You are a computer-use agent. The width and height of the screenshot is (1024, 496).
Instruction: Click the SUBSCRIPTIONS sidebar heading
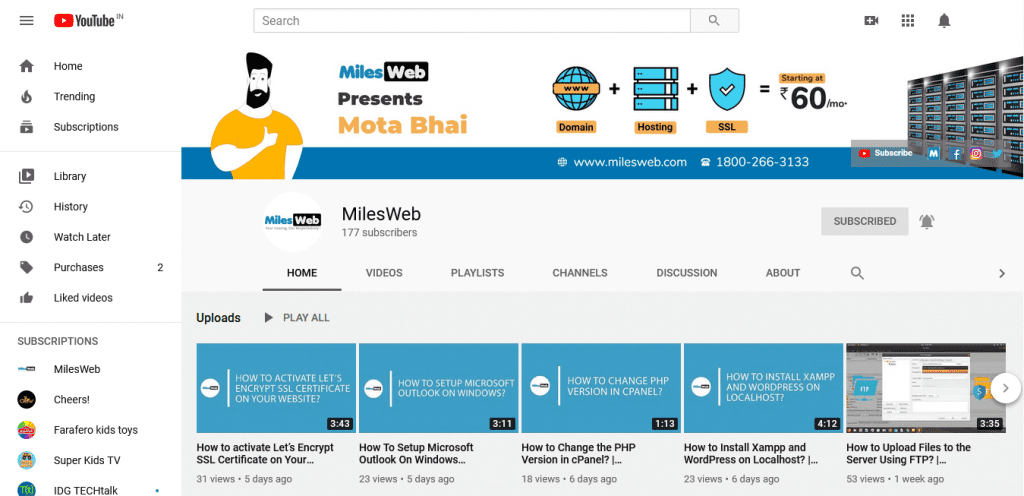pos(57,341)
